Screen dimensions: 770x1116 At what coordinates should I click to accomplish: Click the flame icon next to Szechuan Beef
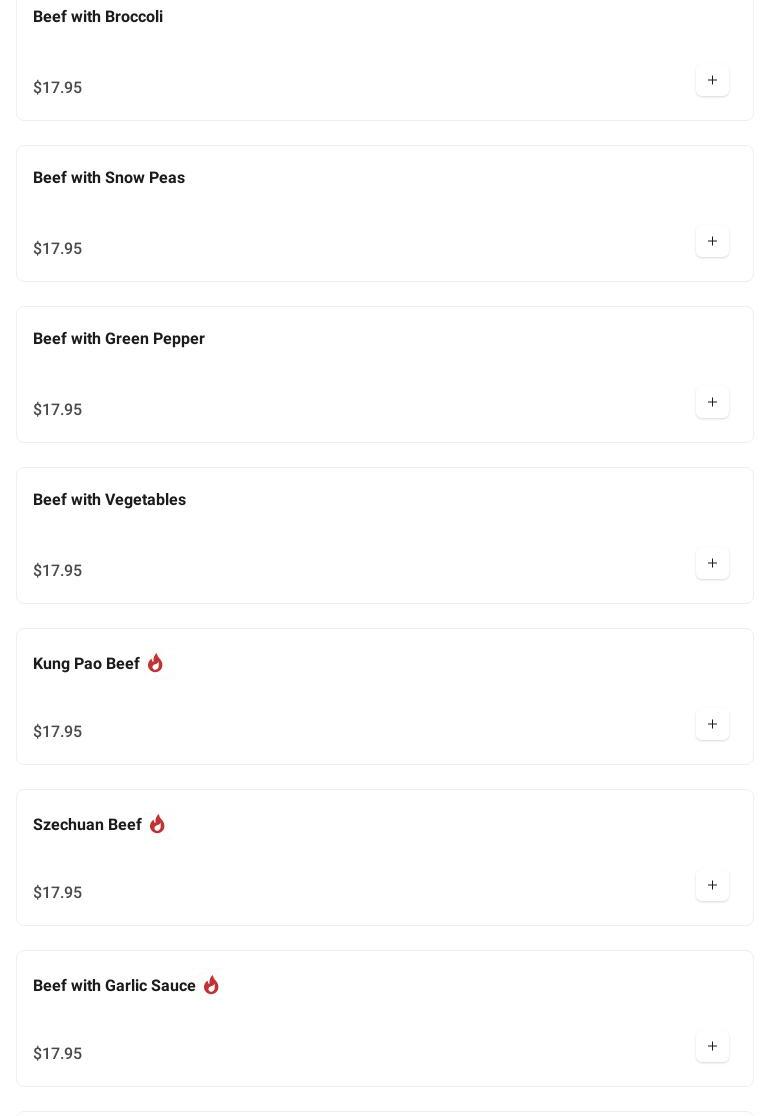(x=157, y=824)
